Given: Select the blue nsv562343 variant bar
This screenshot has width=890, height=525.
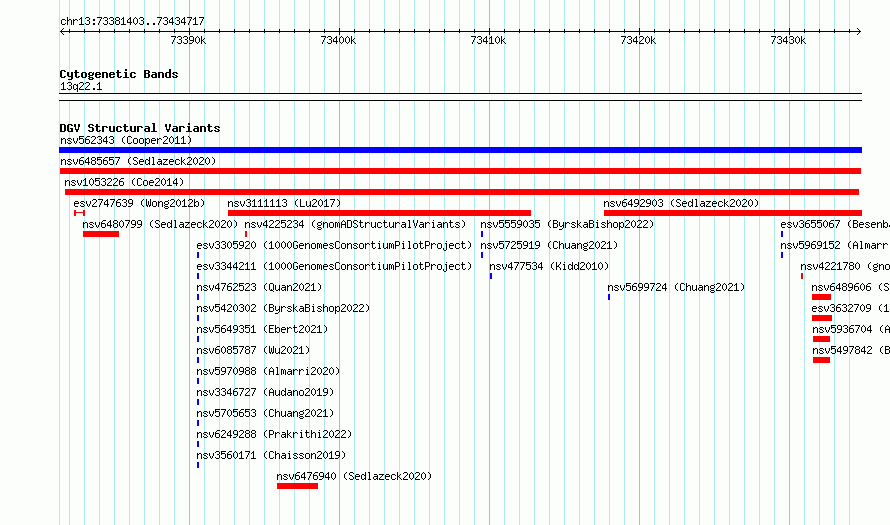Looking at the screenshot, I should 460,150.
